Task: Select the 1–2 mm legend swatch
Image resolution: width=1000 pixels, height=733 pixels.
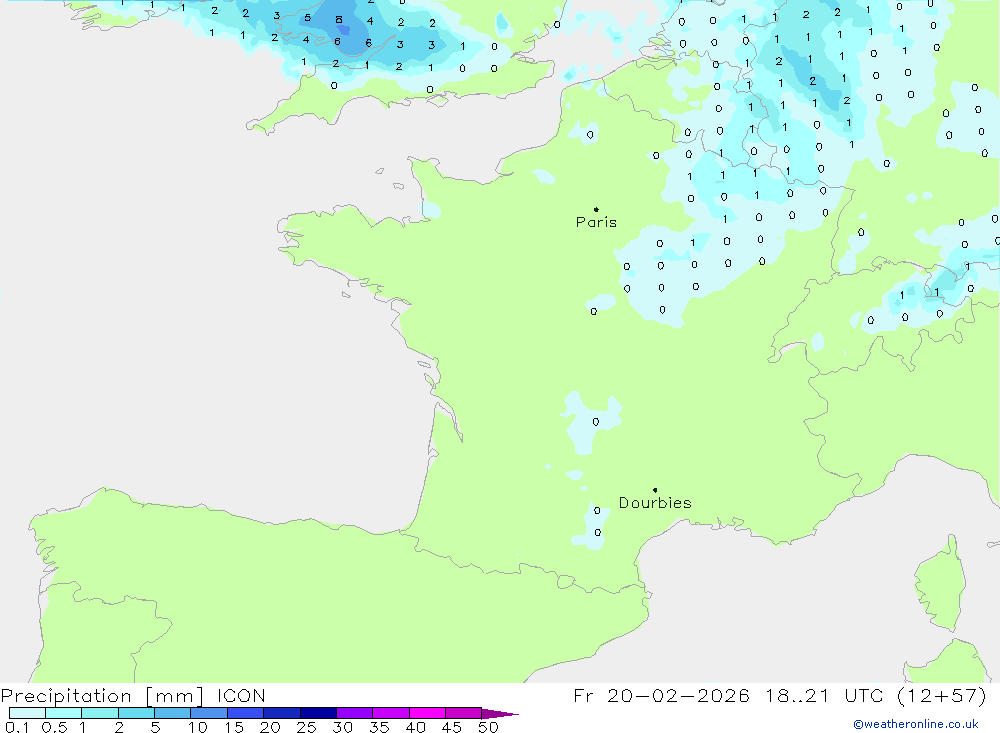Action: [x=100, y=713]
